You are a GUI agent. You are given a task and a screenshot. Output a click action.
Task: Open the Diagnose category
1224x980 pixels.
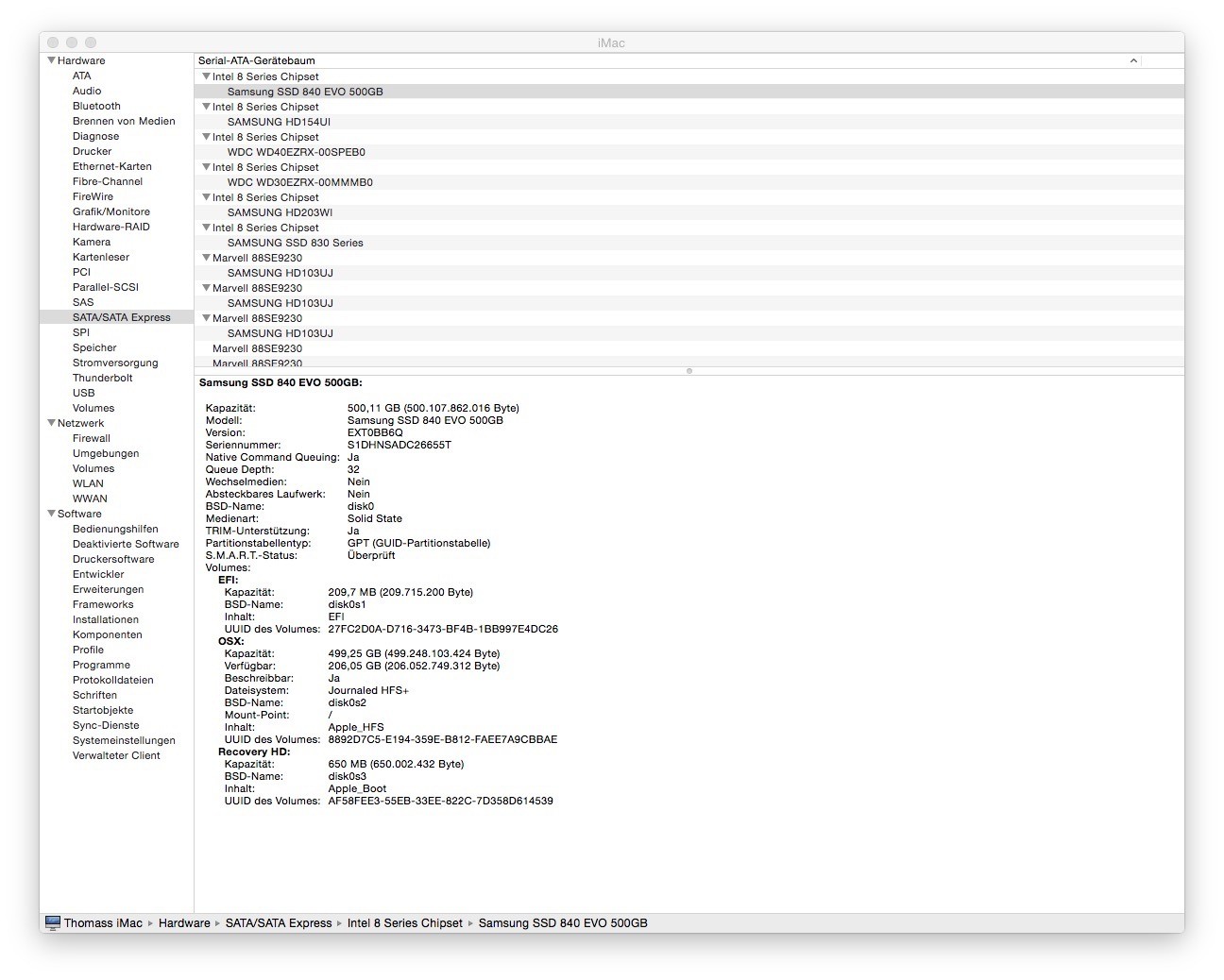(x=95, y=136)
